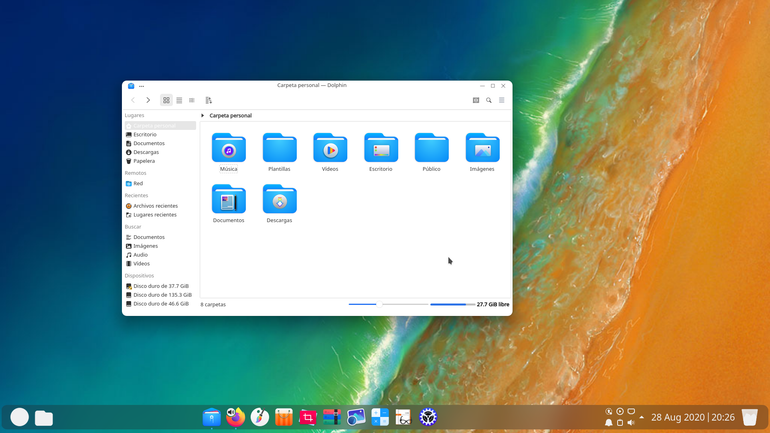770x433 pixels.
Task: Expand hidden system tray icons arrow
Action: [x=641, y=417]
